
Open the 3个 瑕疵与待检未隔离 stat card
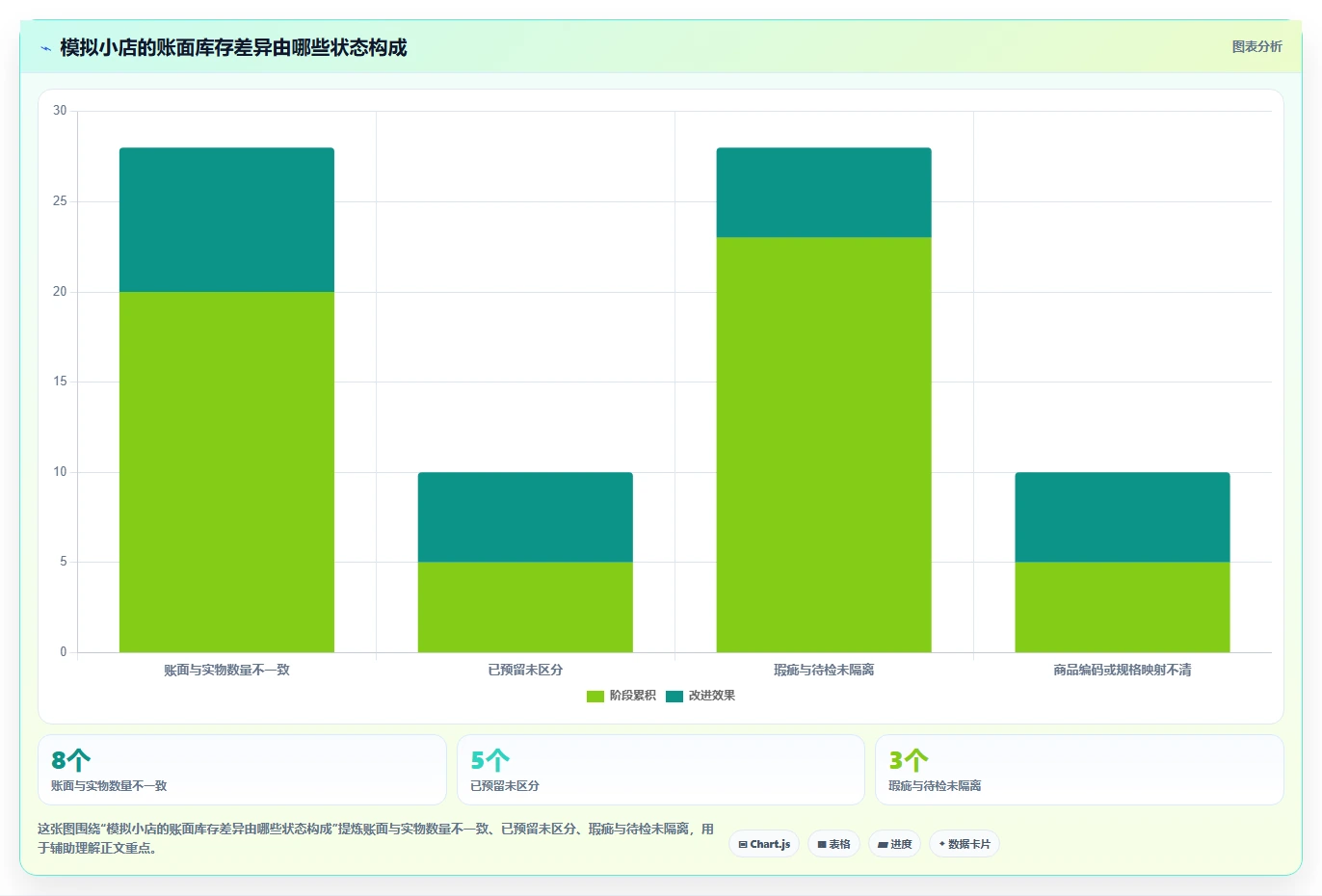coord(1079,770)
